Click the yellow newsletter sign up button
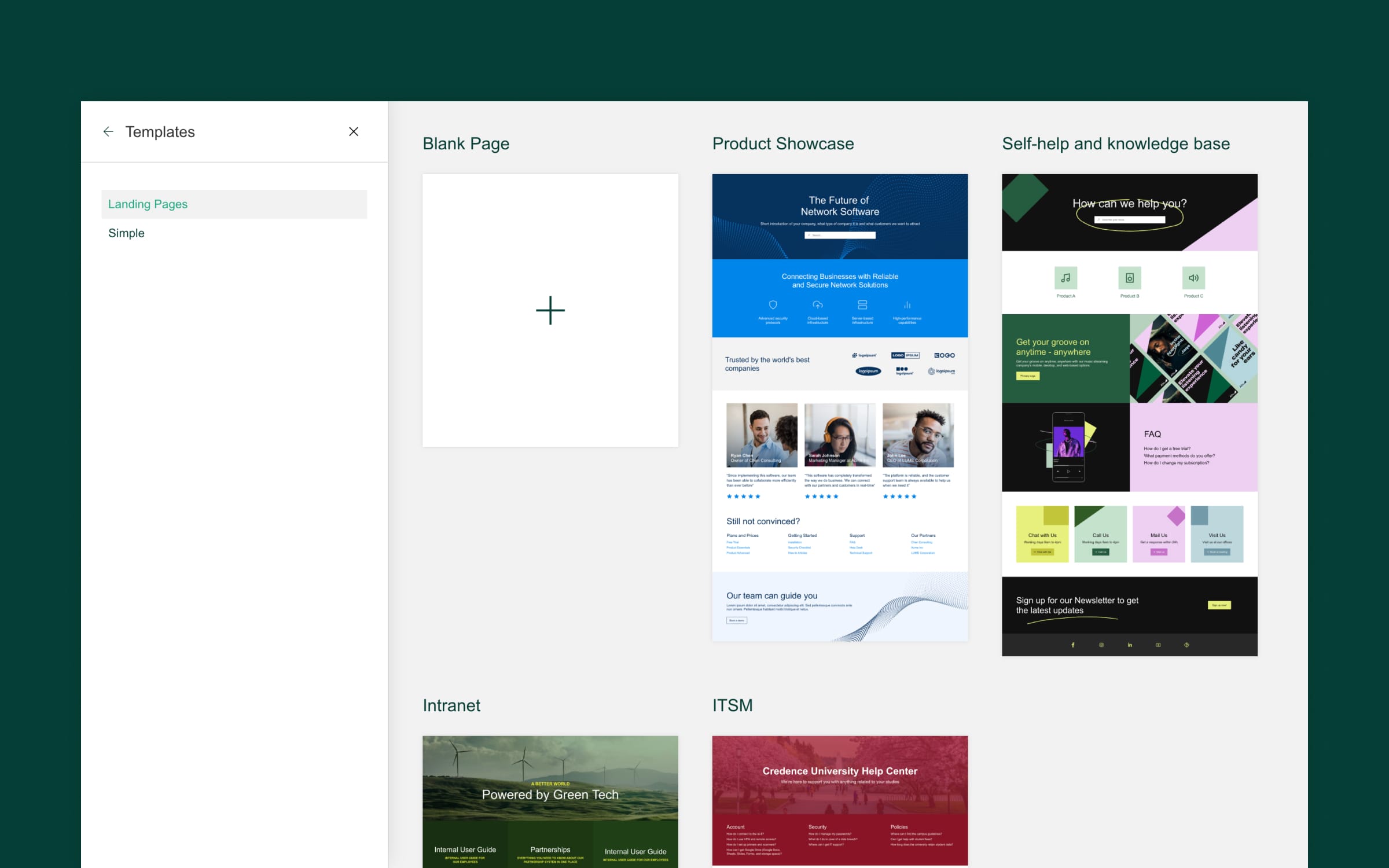This screenshot has height=868, width=1389. coord(1219,605)
